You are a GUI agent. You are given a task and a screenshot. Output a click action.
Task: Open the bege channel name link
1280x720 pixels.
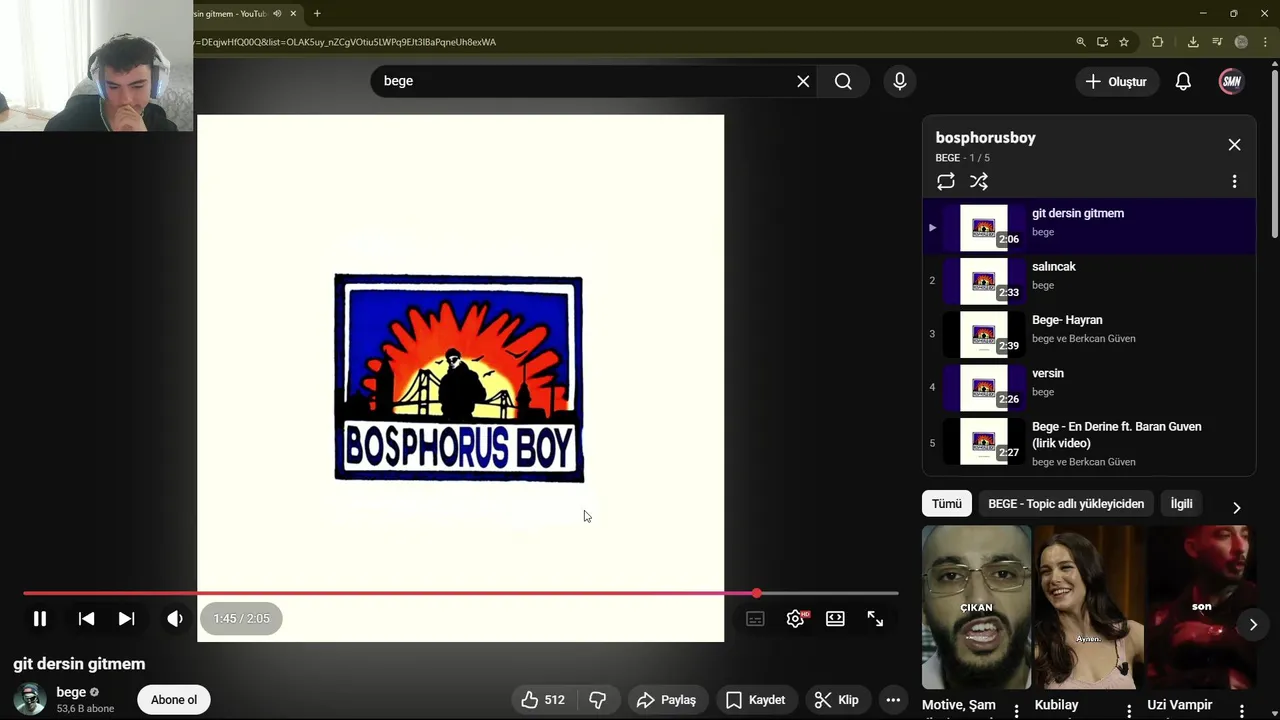71,692
